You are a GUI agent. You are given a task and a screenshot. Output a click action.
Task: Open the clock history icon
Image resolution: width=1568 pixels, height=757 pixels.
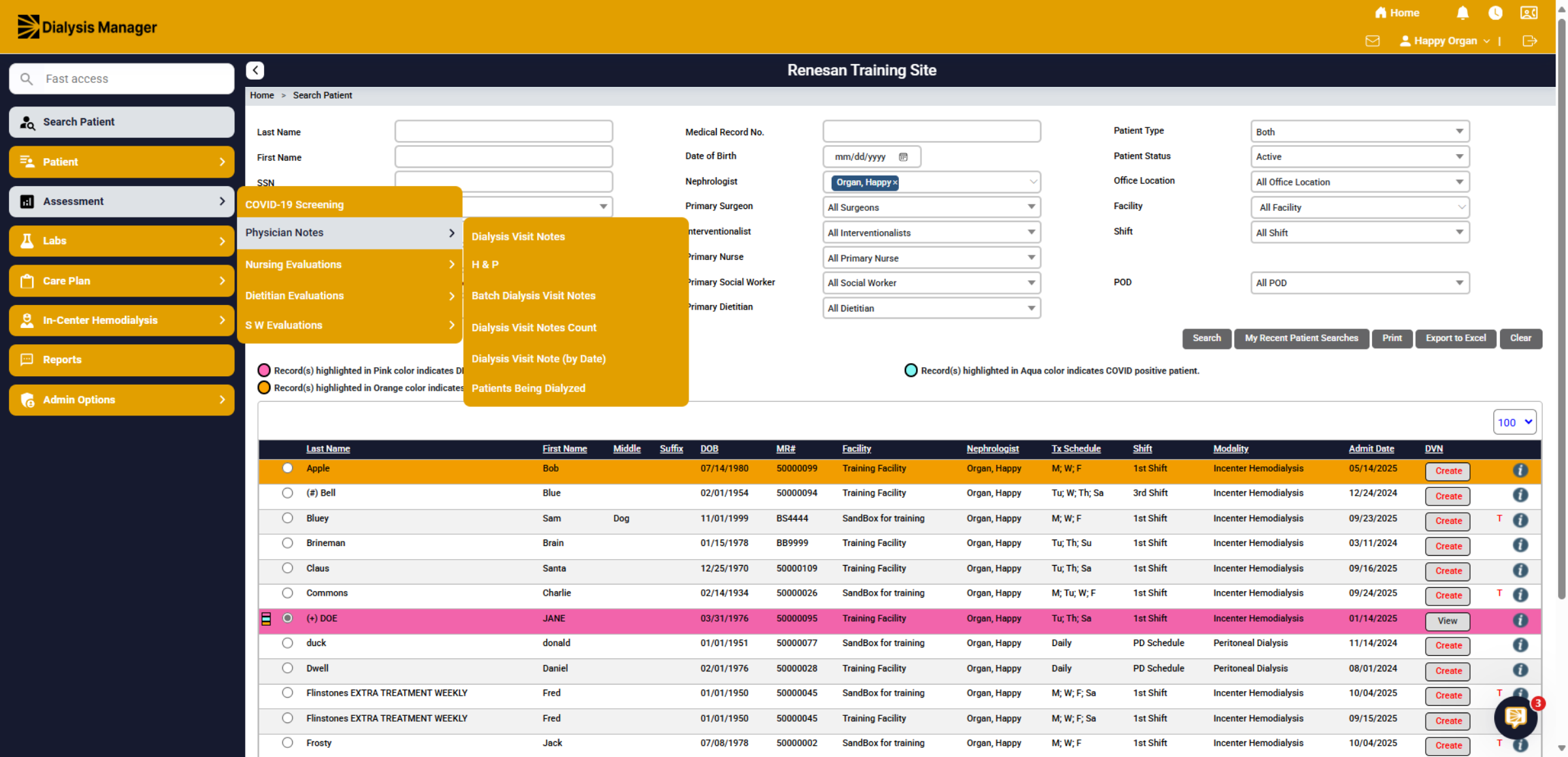tap(1495, 13)
